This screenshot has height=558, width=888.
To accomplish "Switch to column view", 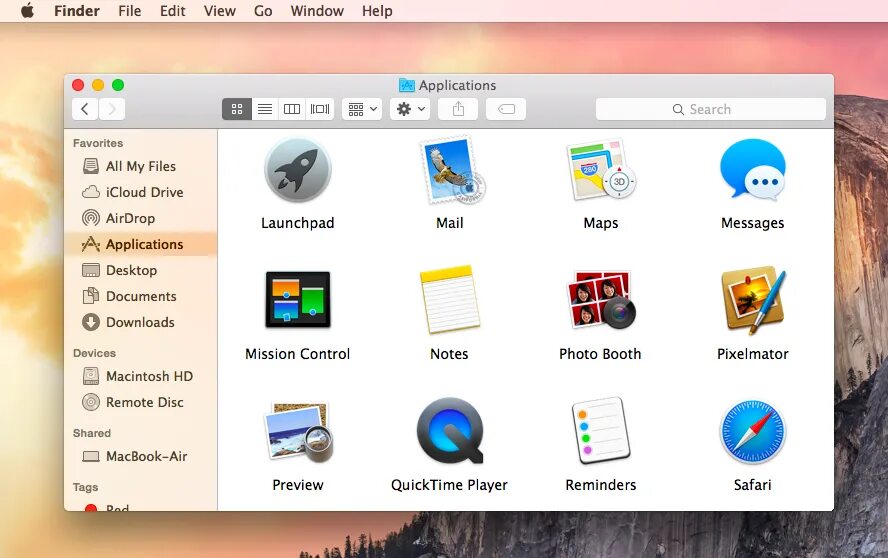I will pos(292,109).
